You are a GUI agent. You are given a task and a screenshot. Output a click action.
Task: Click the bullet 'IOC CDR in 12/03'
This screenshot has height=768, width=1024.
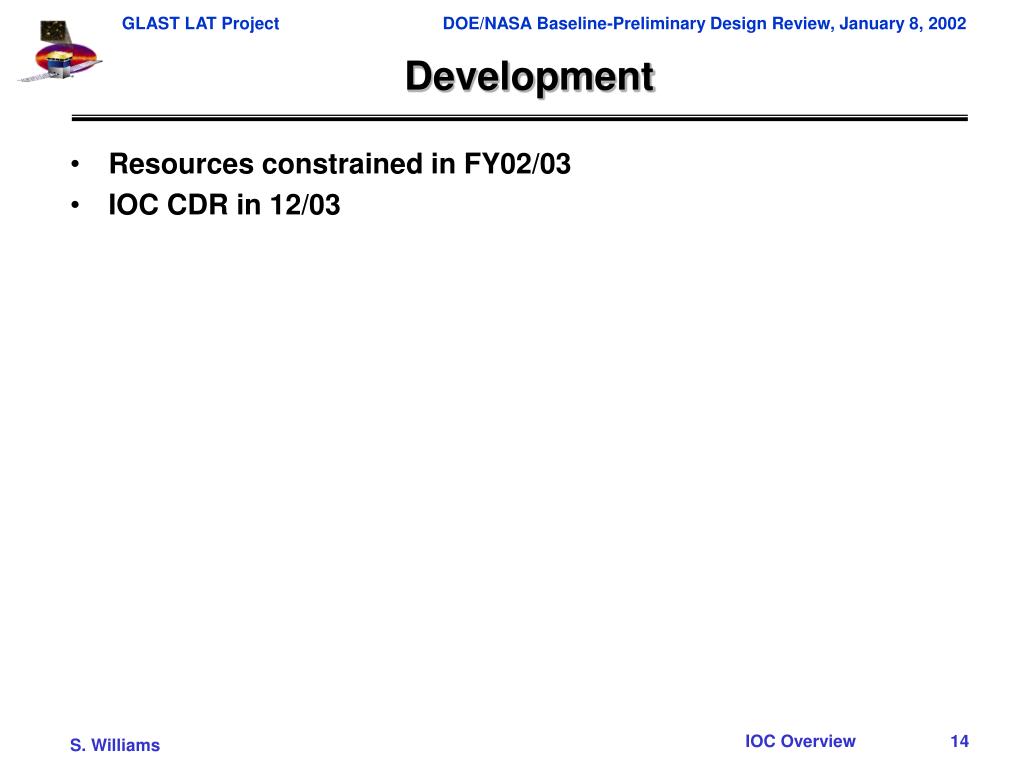tap(224, 204)
